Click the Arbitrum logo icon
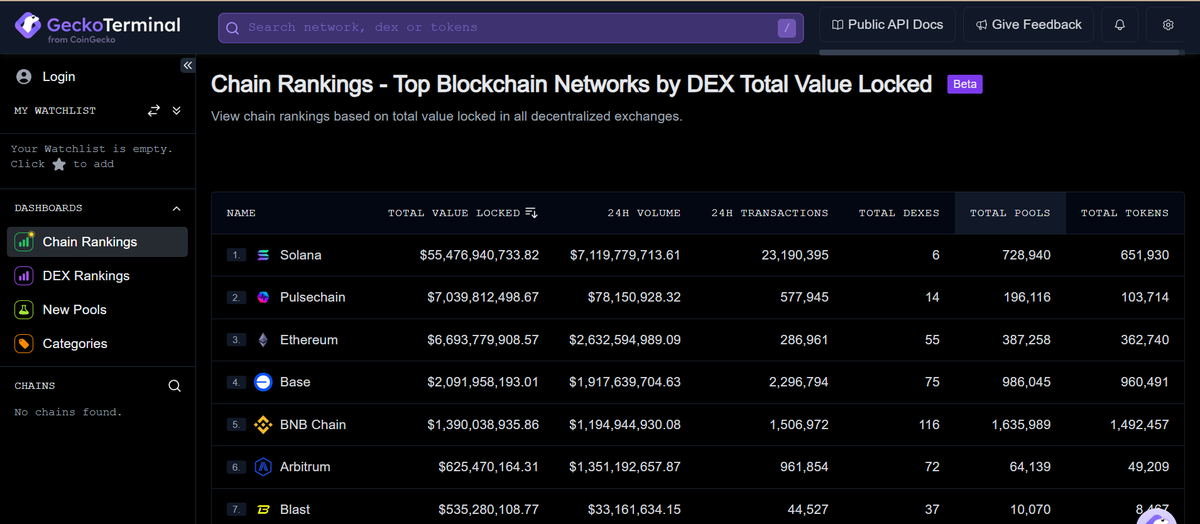The image size is (1200, 524). [x=264, y=467]
